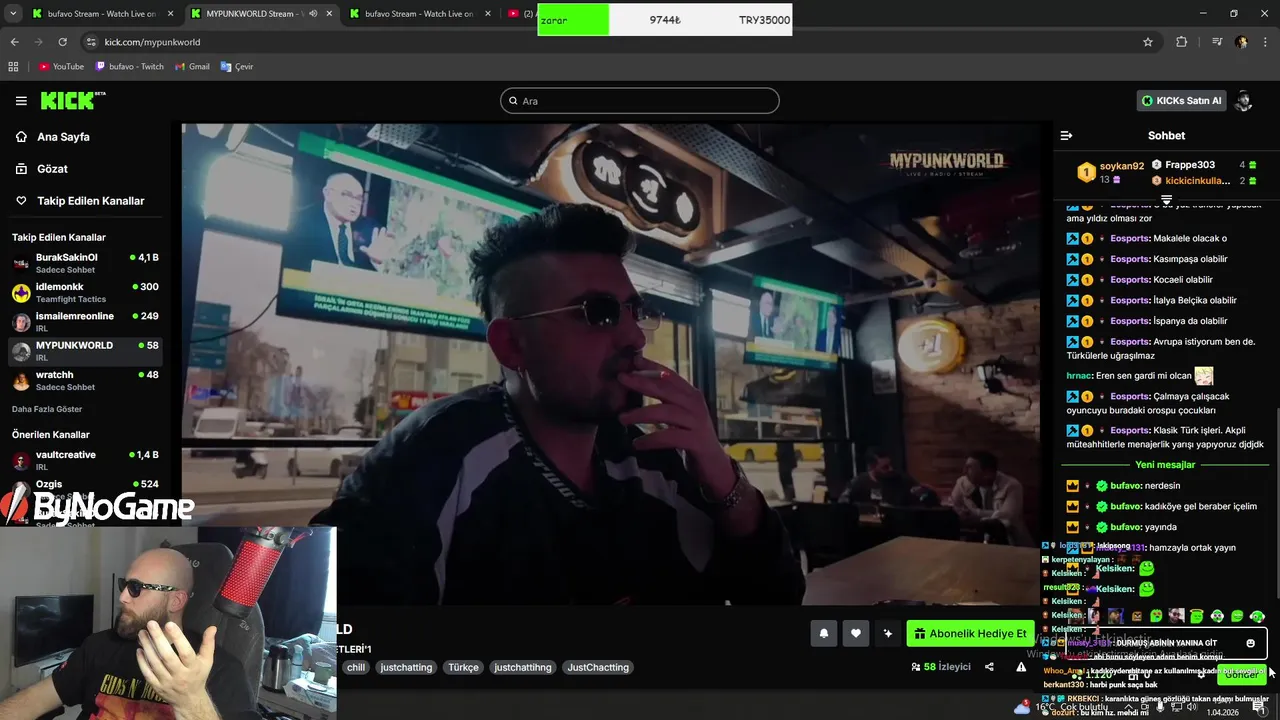The width and height of the screenshot is (1280, 720).
Task: Bookmark this page with star icon
Action: click(x=1148, y=42)
